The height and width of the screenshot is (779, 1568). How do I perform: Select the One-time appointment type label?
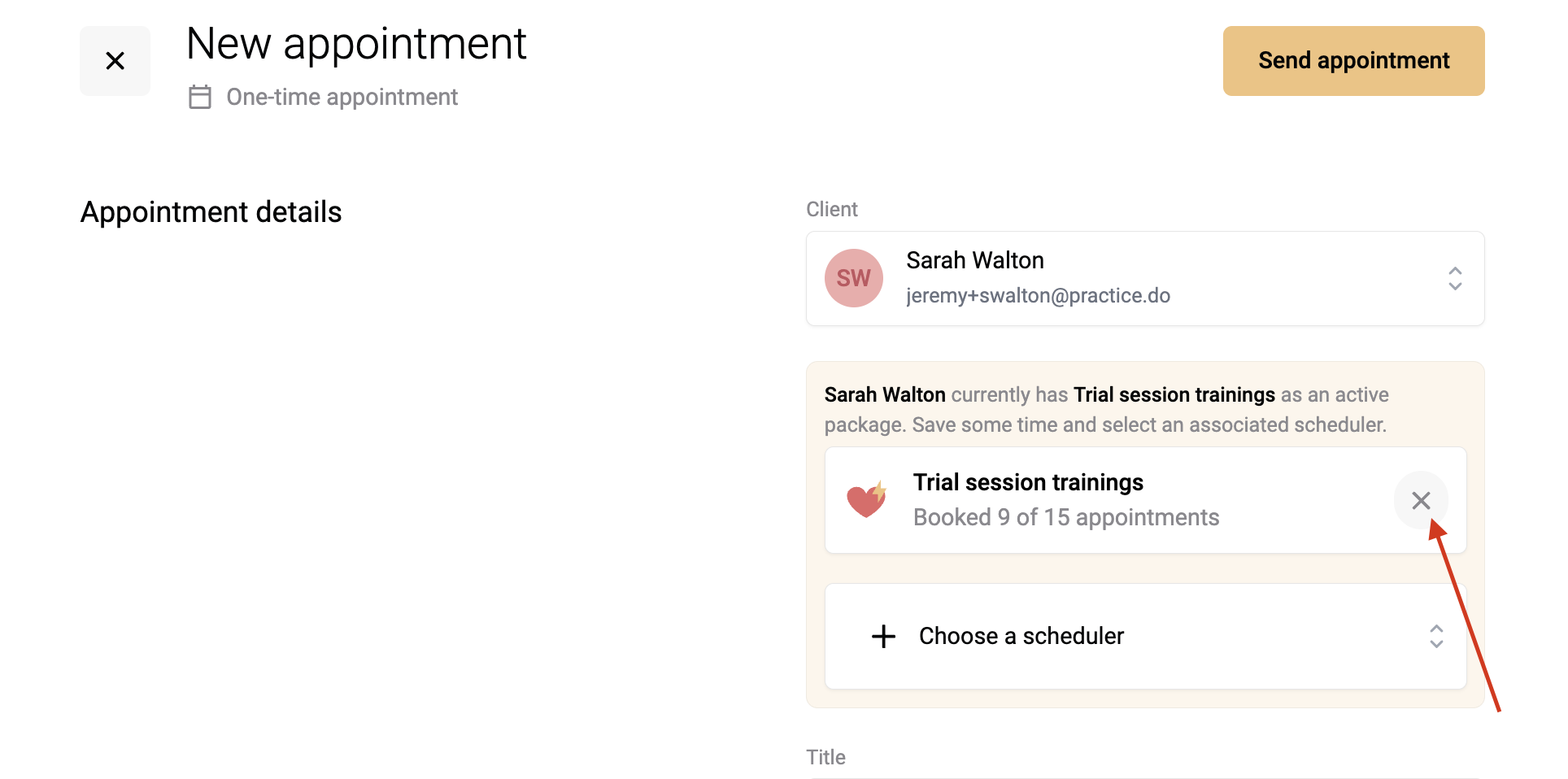342,97
